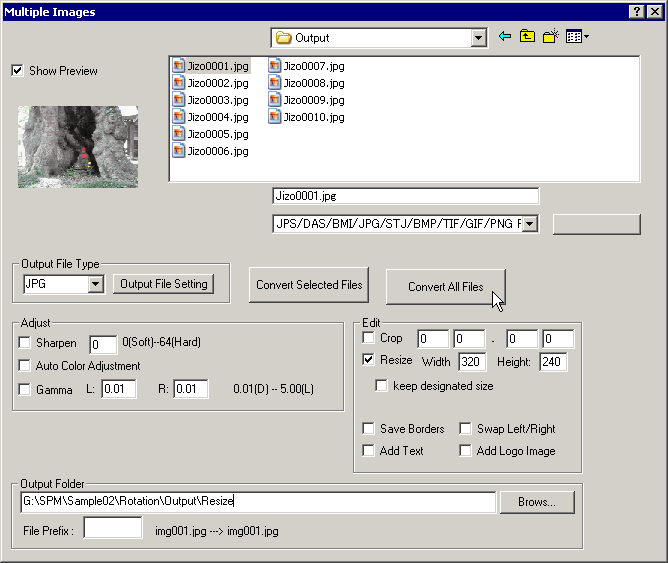The height and width of the screenshot is (563, 668).
Task: Select file Jizo0001.jpg
Action: point(211,66)
